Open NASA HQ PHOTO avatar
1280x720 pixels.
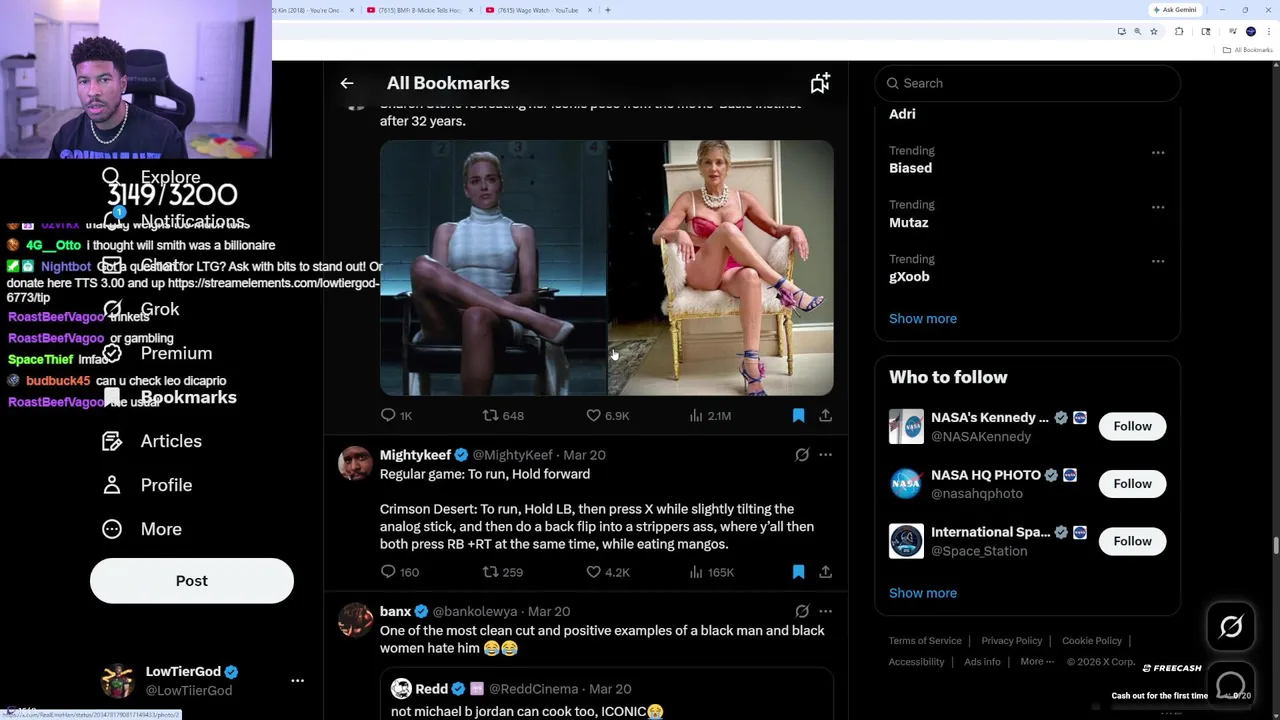906,484
